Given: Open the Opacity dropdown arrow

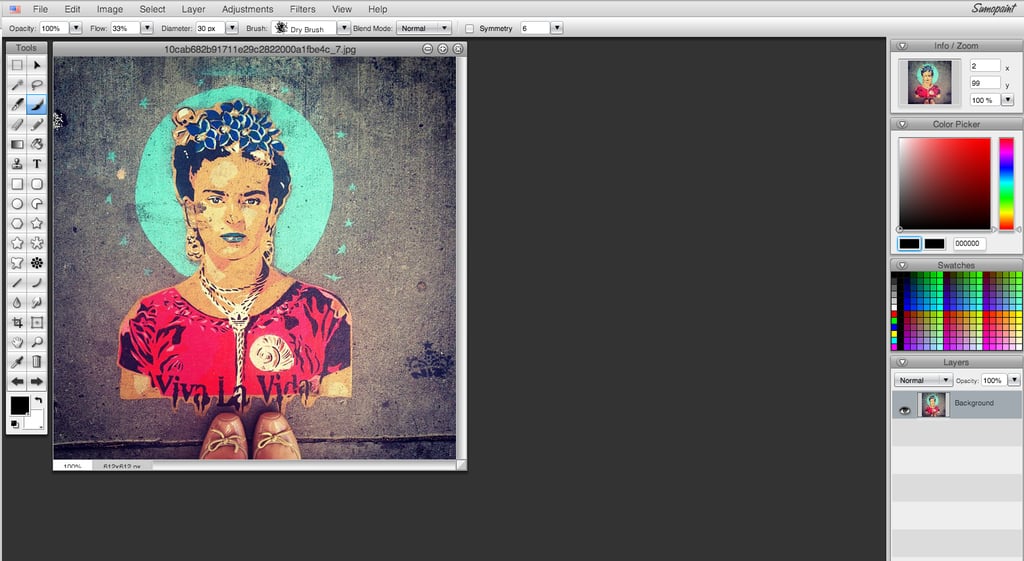Looking at the screenshot, I should [x=75, y=28].
